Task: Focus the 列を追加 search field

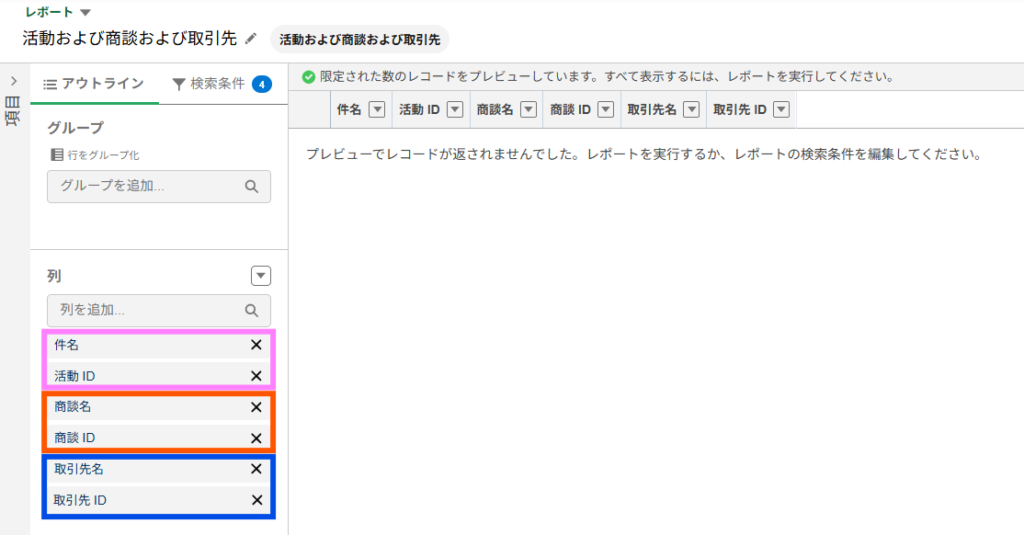Action: tap(159, 310)
